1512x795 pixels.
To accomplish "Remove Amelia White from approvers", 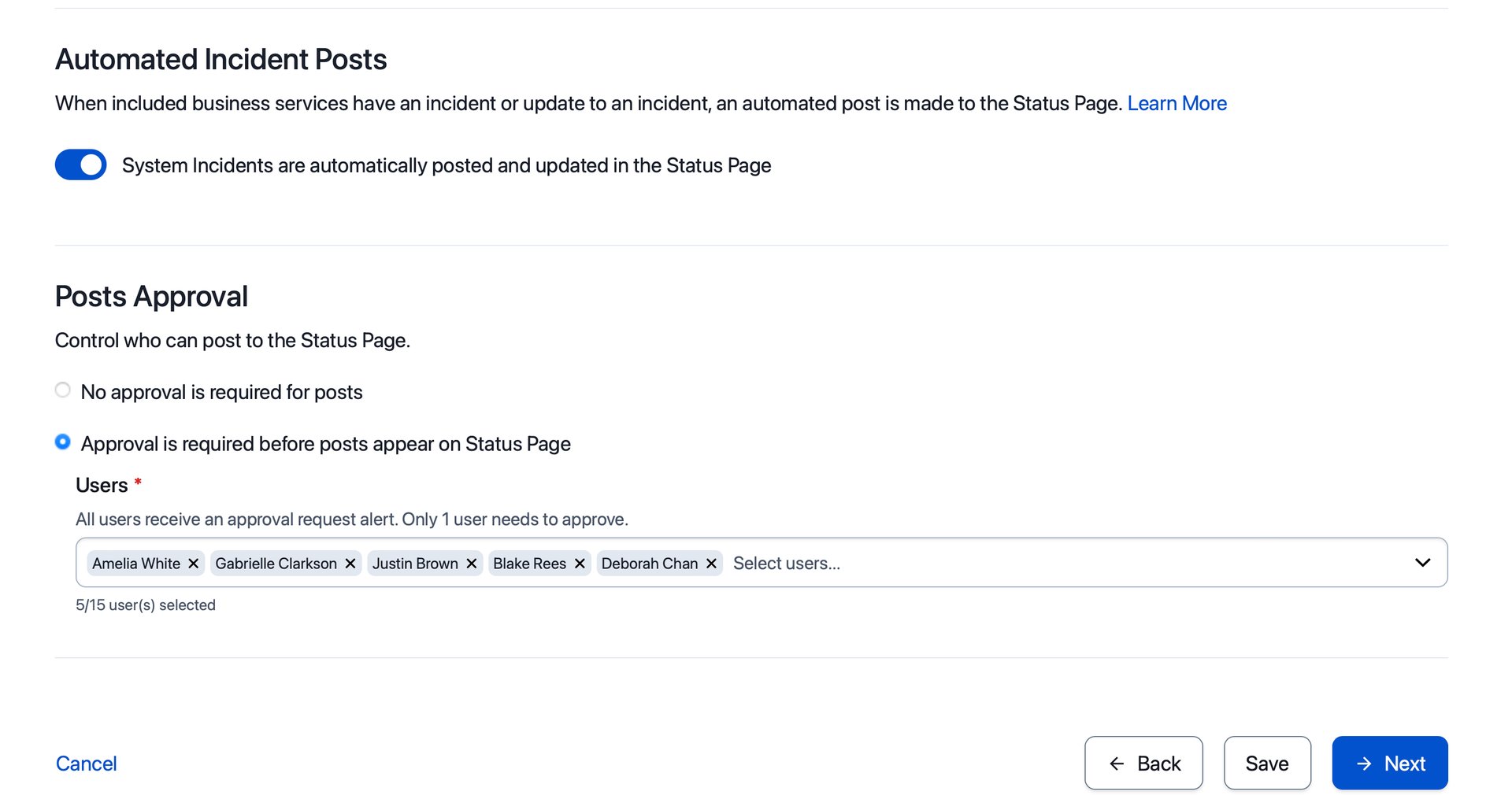I will pos(193,564).
